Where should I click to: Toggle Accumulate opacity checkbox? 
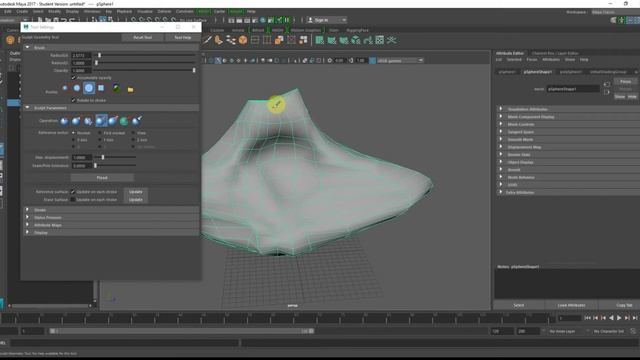point(73,78)
